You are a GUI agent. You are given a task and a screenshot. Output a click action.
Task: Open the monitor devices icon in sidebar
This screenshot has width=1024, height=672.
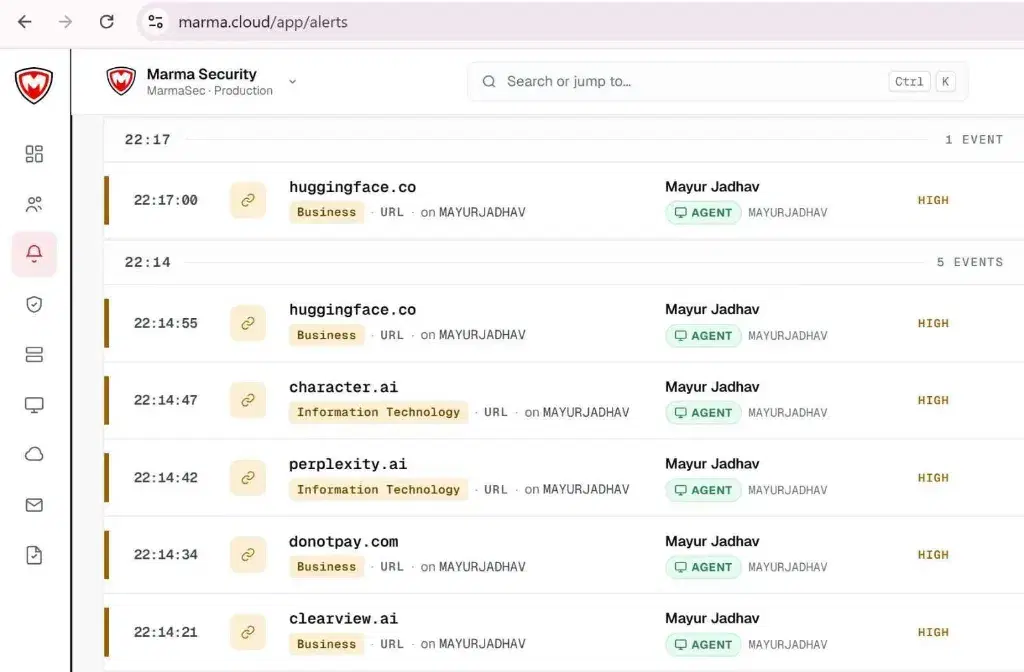(34, 405)
